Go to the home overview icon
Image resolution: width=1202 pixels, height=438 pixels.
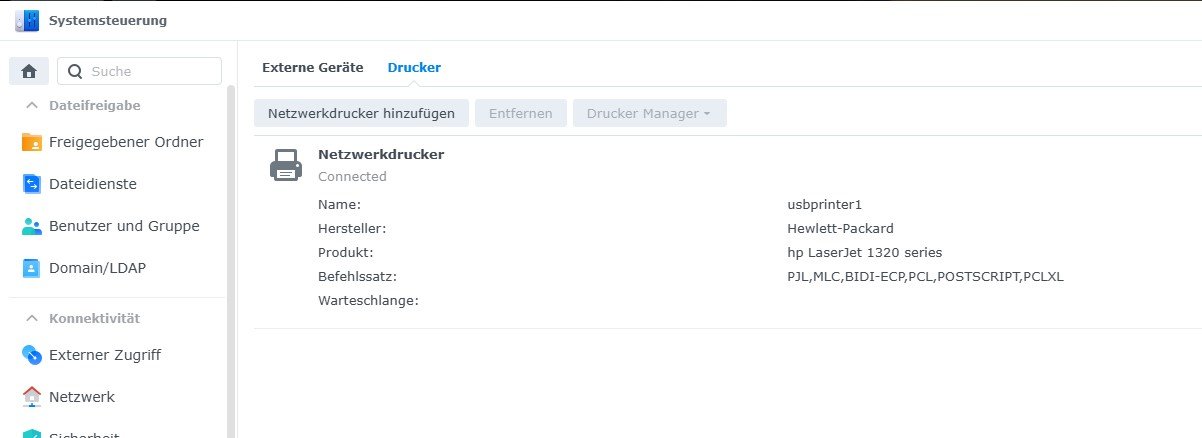[29, 71]
